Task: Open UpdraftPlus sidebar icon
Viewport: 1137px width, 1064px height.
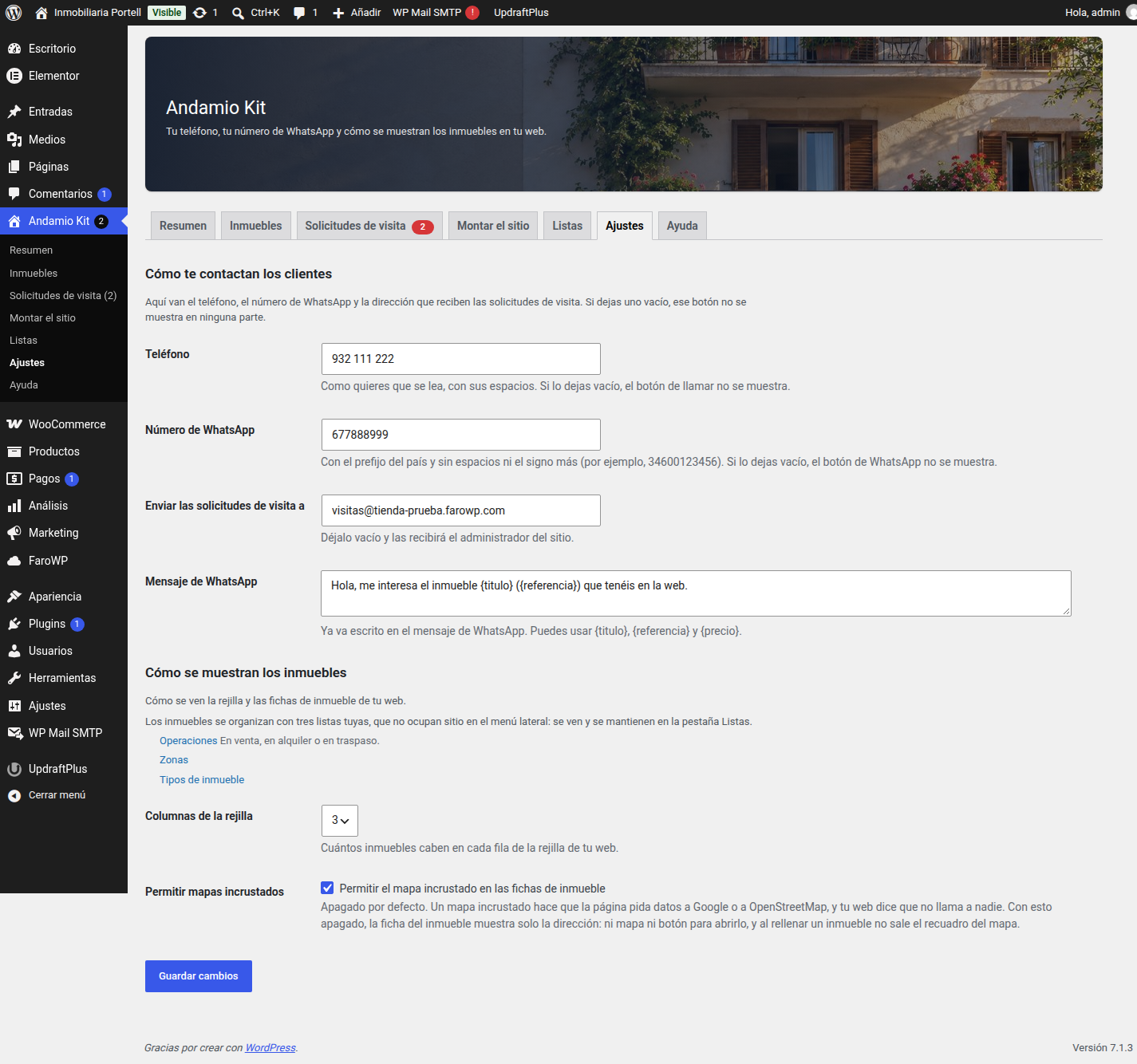Action: (x=14, y=769)
